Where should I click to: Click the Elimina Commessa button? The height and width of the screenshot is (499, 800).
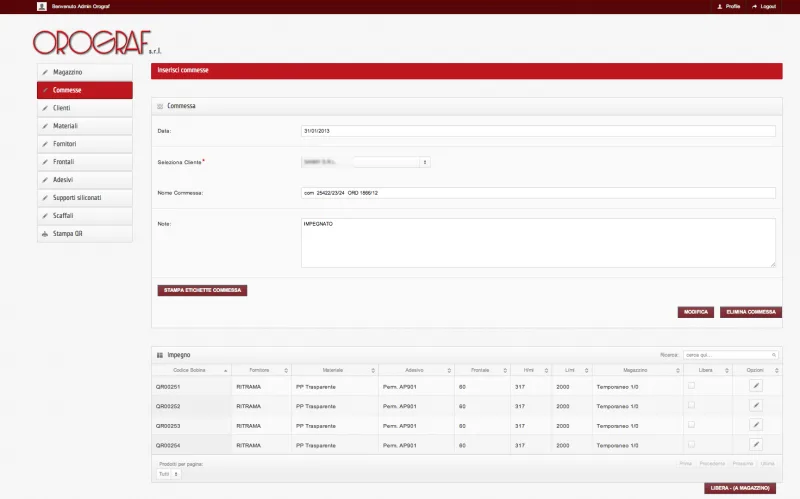click(x=751, y=312)
